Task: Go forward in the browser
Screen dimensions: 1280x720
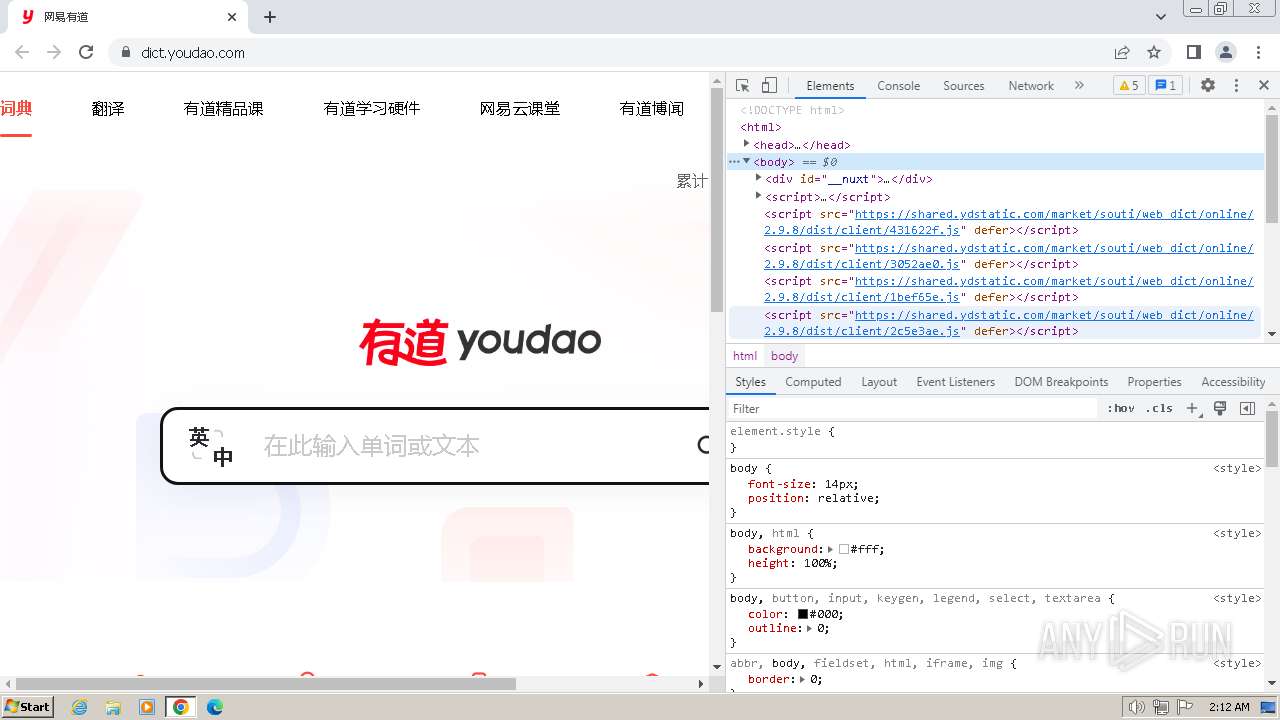Action: point(54,52)
